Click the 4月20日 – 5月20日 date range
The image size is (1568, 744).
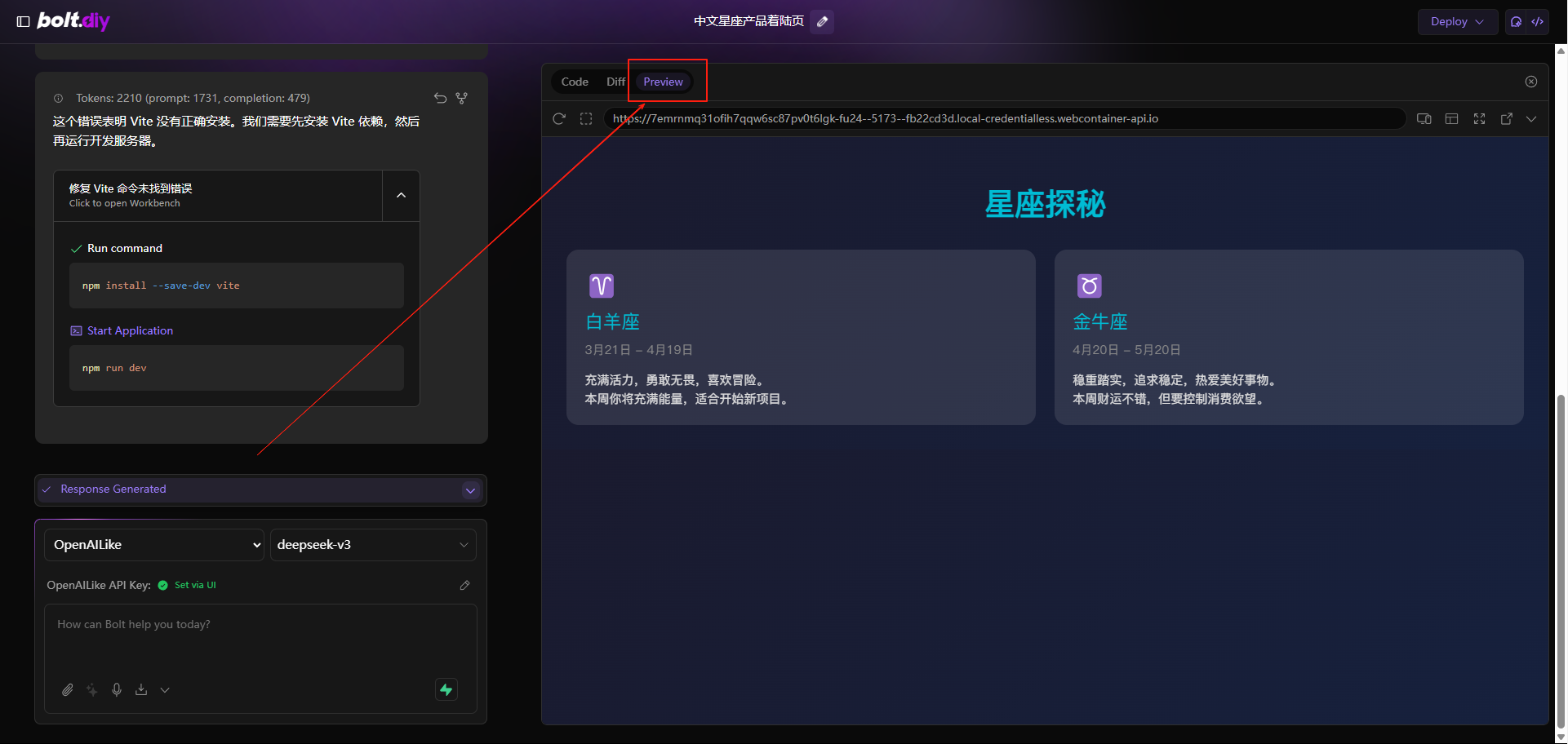[x=1126, y=350]
